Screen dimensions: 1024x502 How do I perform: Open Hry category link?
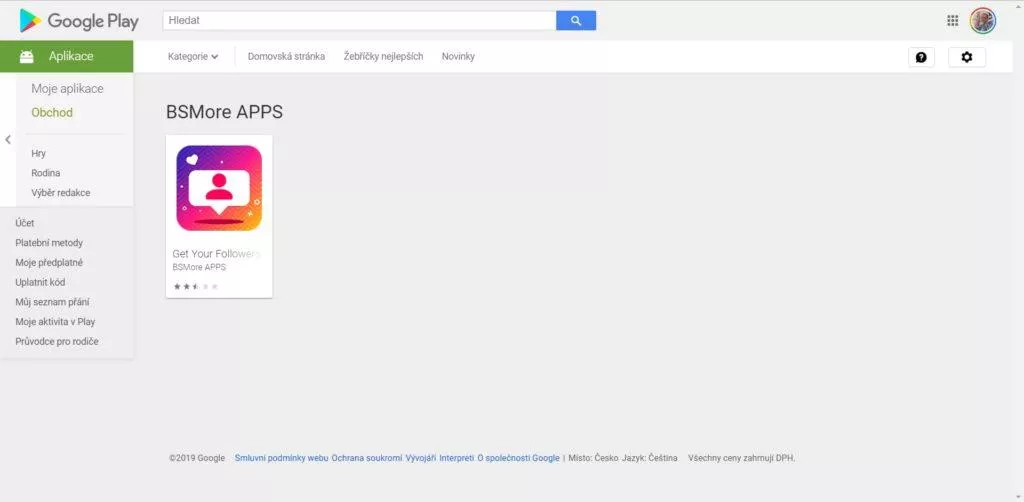tap(39, 153)
